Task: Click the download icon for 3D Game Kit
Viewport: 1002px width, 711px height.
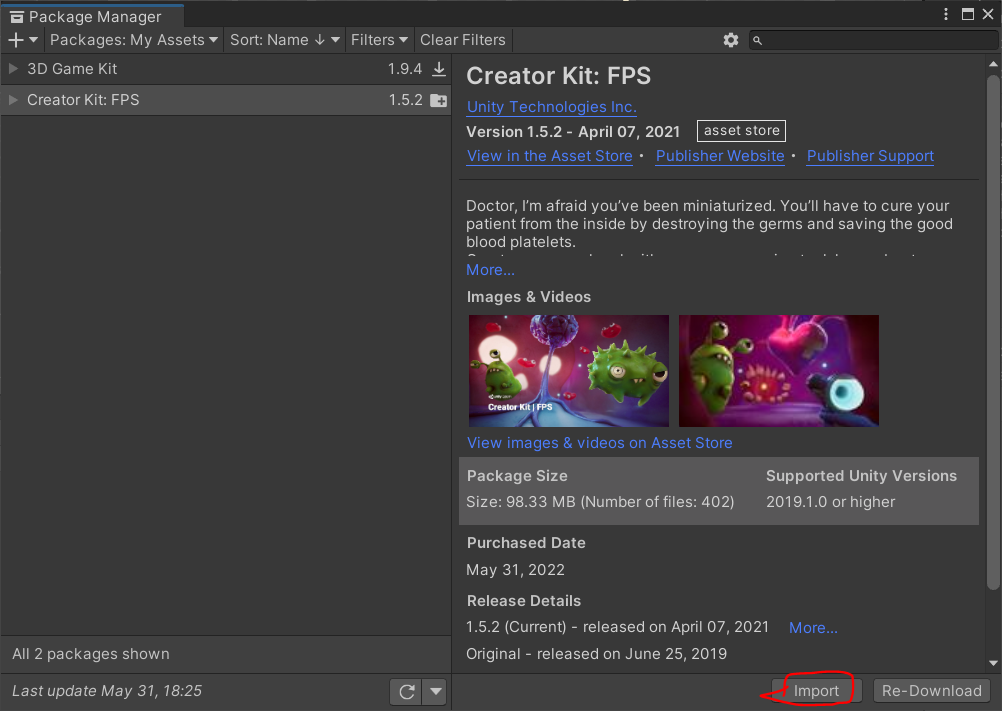Action: [x=439, y=69]
